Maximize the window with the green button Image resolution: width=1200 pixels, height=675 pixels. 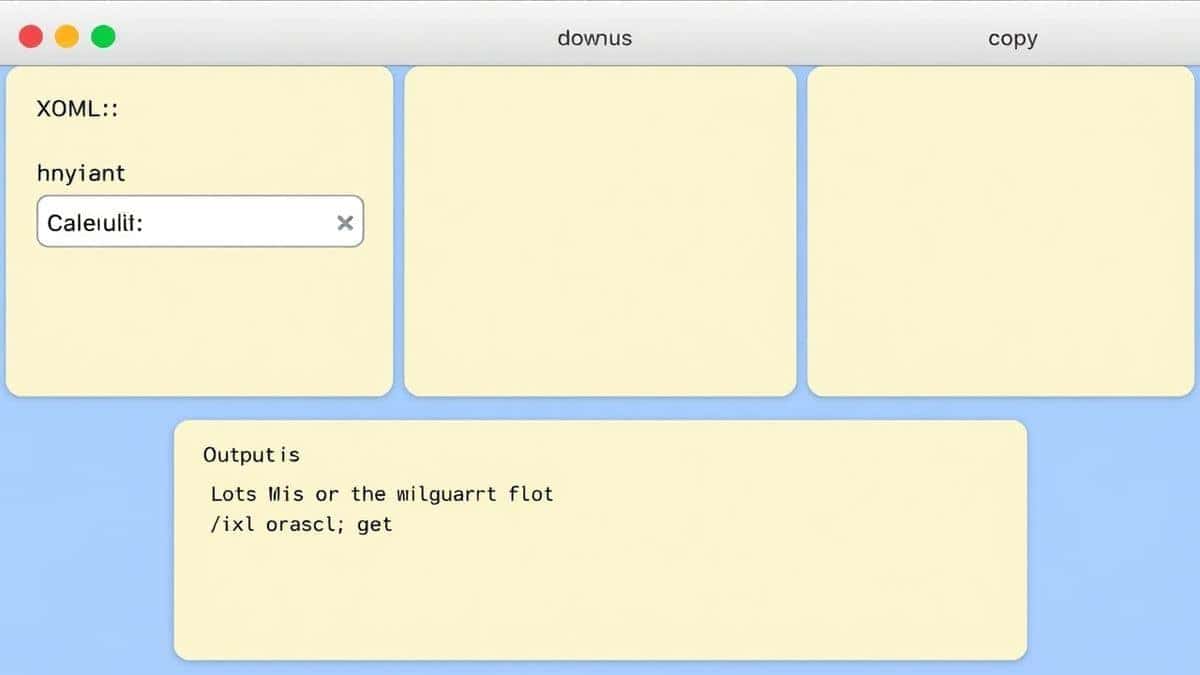(x=103, y=37)
